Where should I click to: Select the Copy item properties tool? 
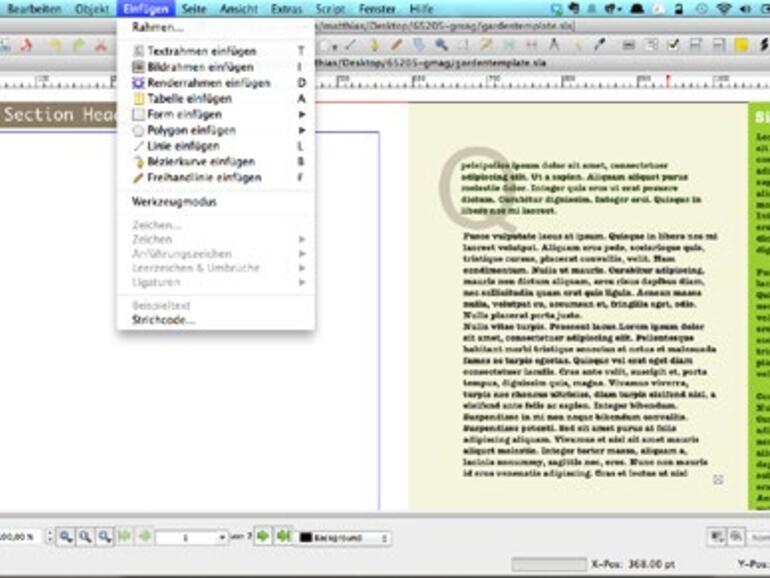pyautogui.click(x=577, y=45)
